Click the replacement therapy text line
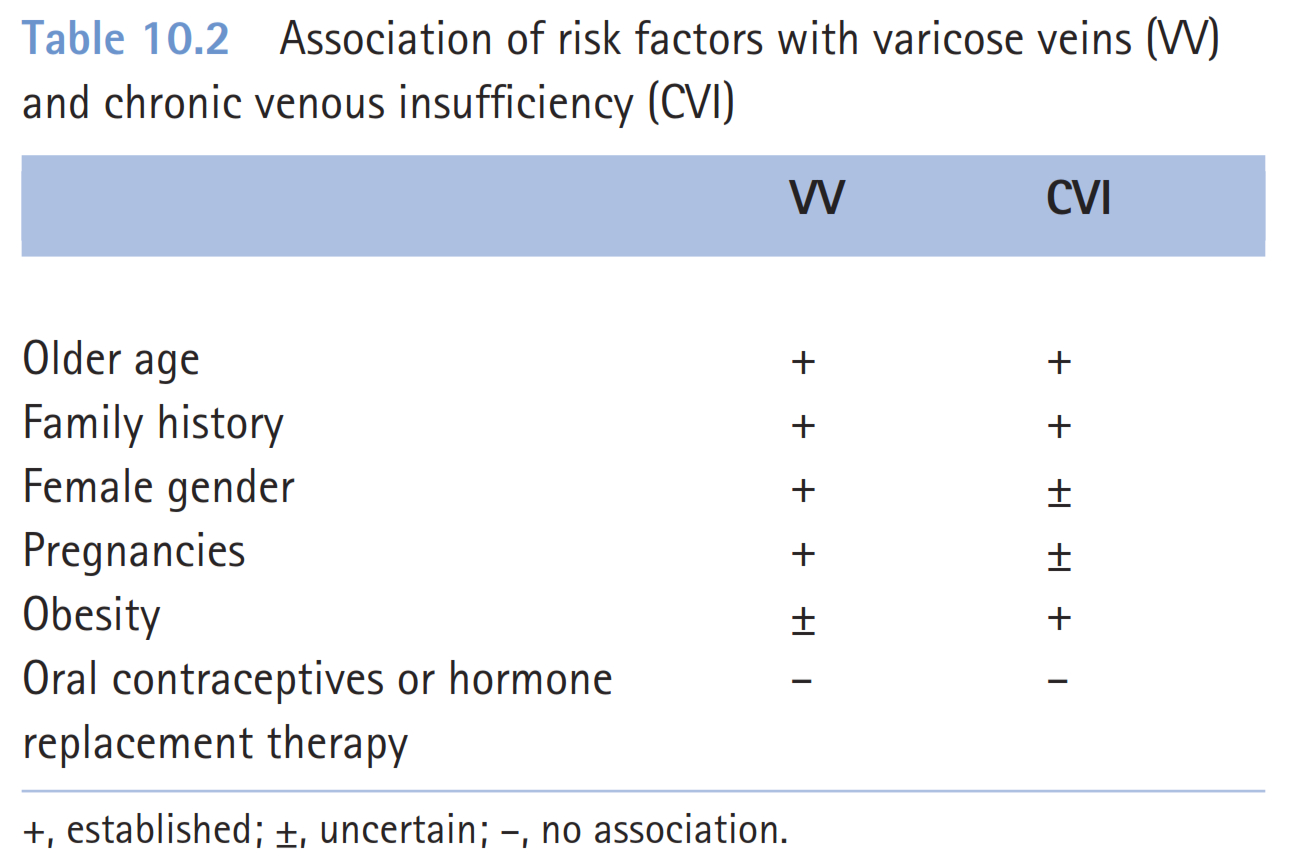This screenshot has width=1294, height=859. pos(215,745)
